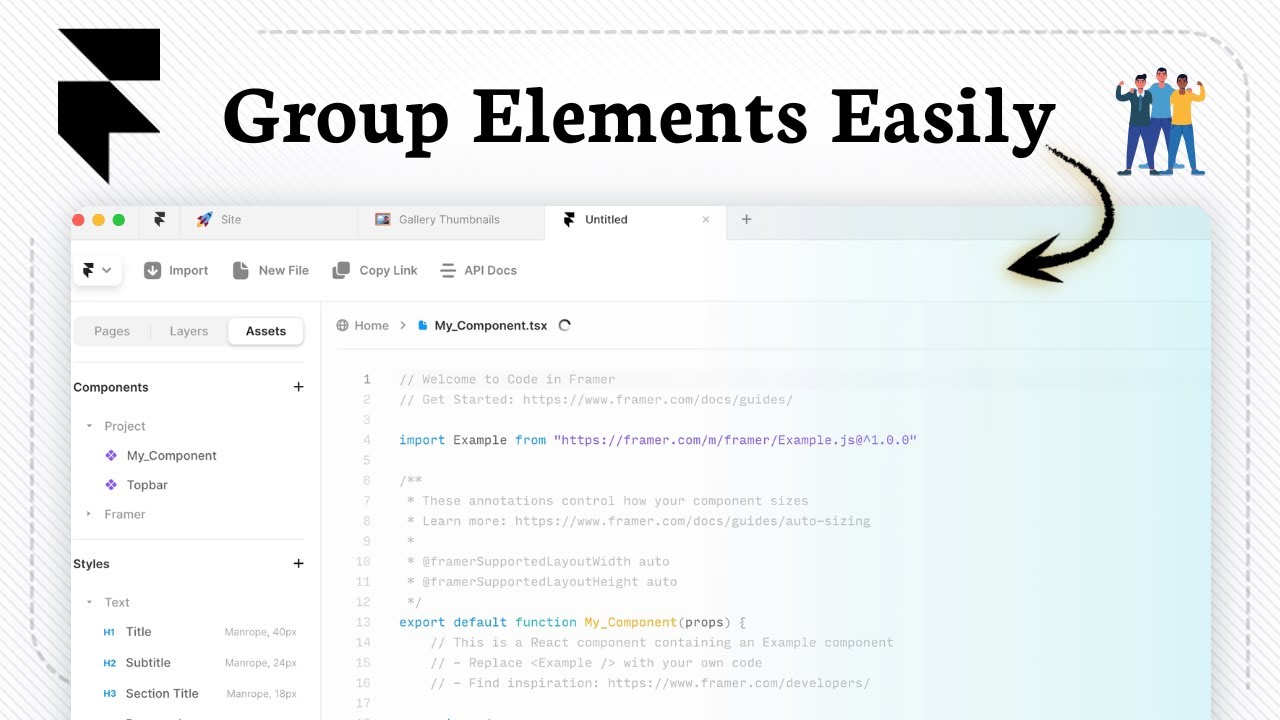Click the New File page icon

(240, 270)
